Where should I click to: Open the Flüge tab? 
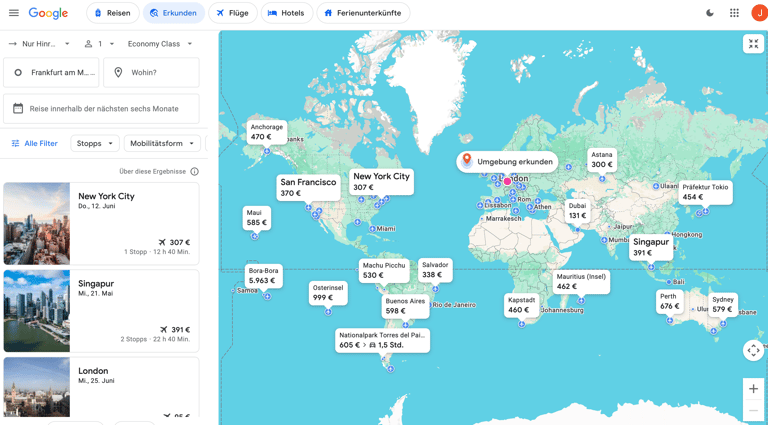(233, 13)
